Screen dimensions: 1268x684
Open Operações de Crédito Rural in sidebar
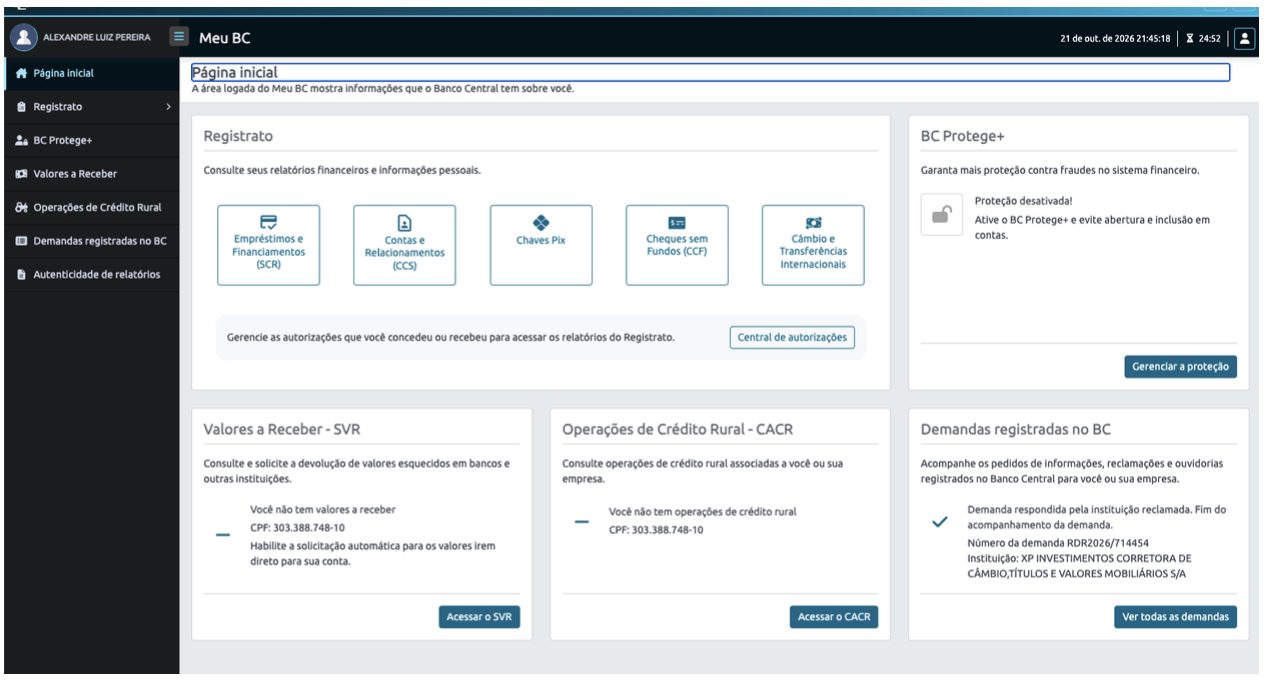click(x=92, y=208)
